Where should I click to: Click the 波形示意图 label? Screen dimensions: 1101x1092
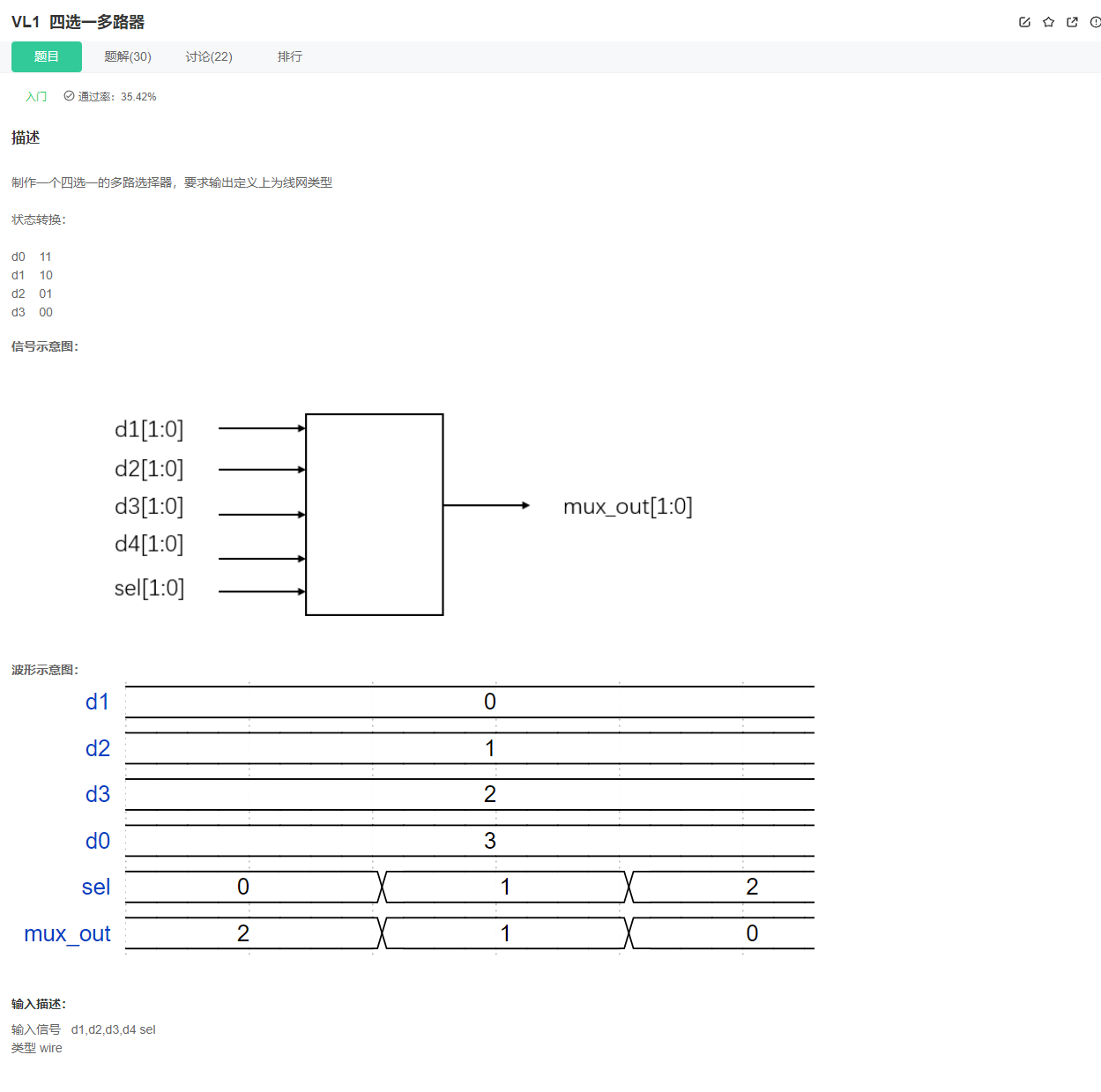click(x=45, y=670)
